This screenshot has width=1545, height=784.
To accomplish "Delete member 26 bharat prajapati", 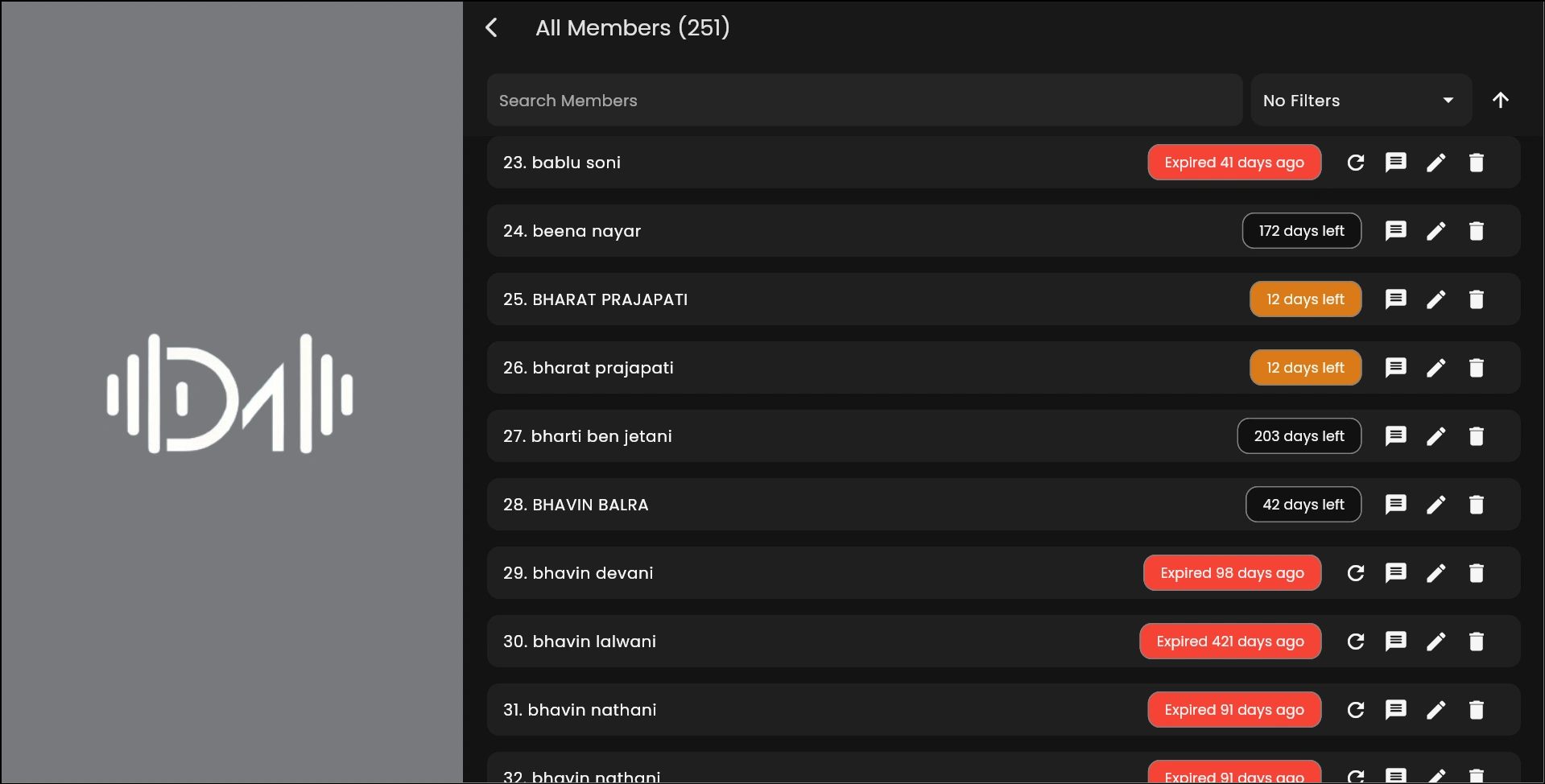I will [1476, 368].
